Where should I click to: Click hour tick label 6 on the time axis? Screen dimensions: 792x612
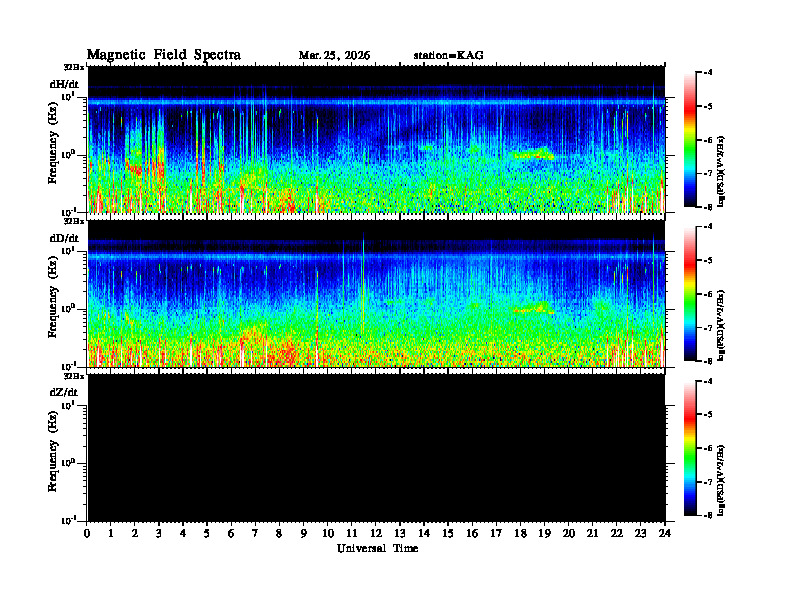[231, 534]
